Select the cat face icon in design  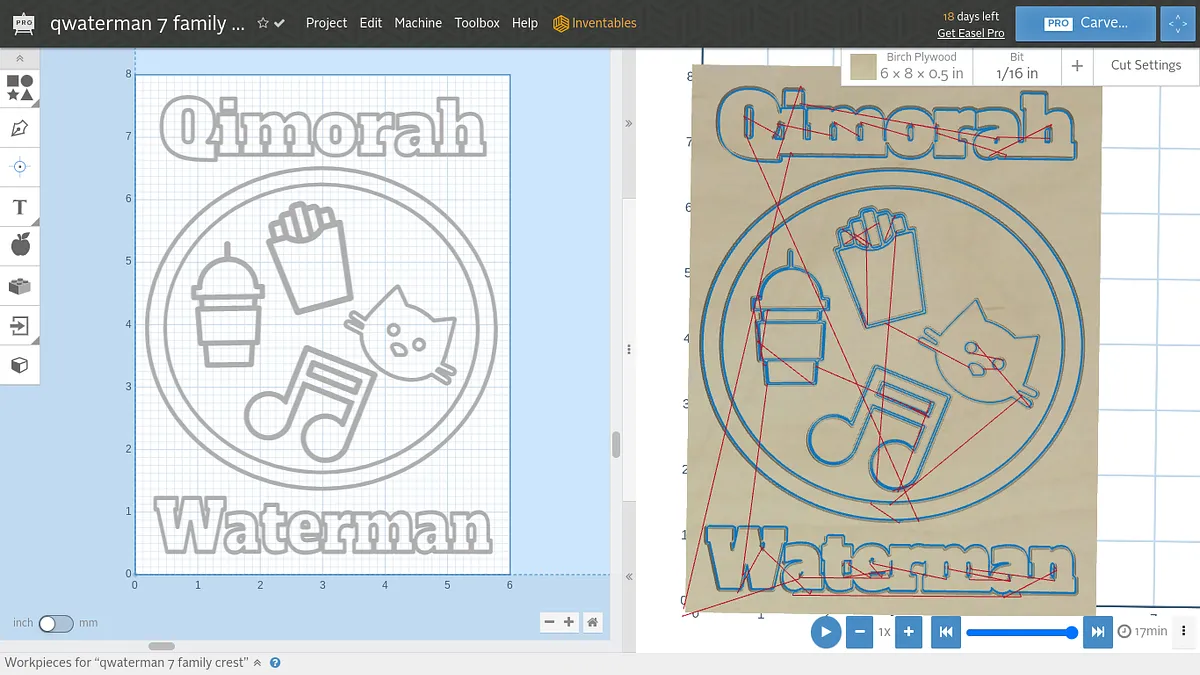pyautogui.click(x=402, y=335)
